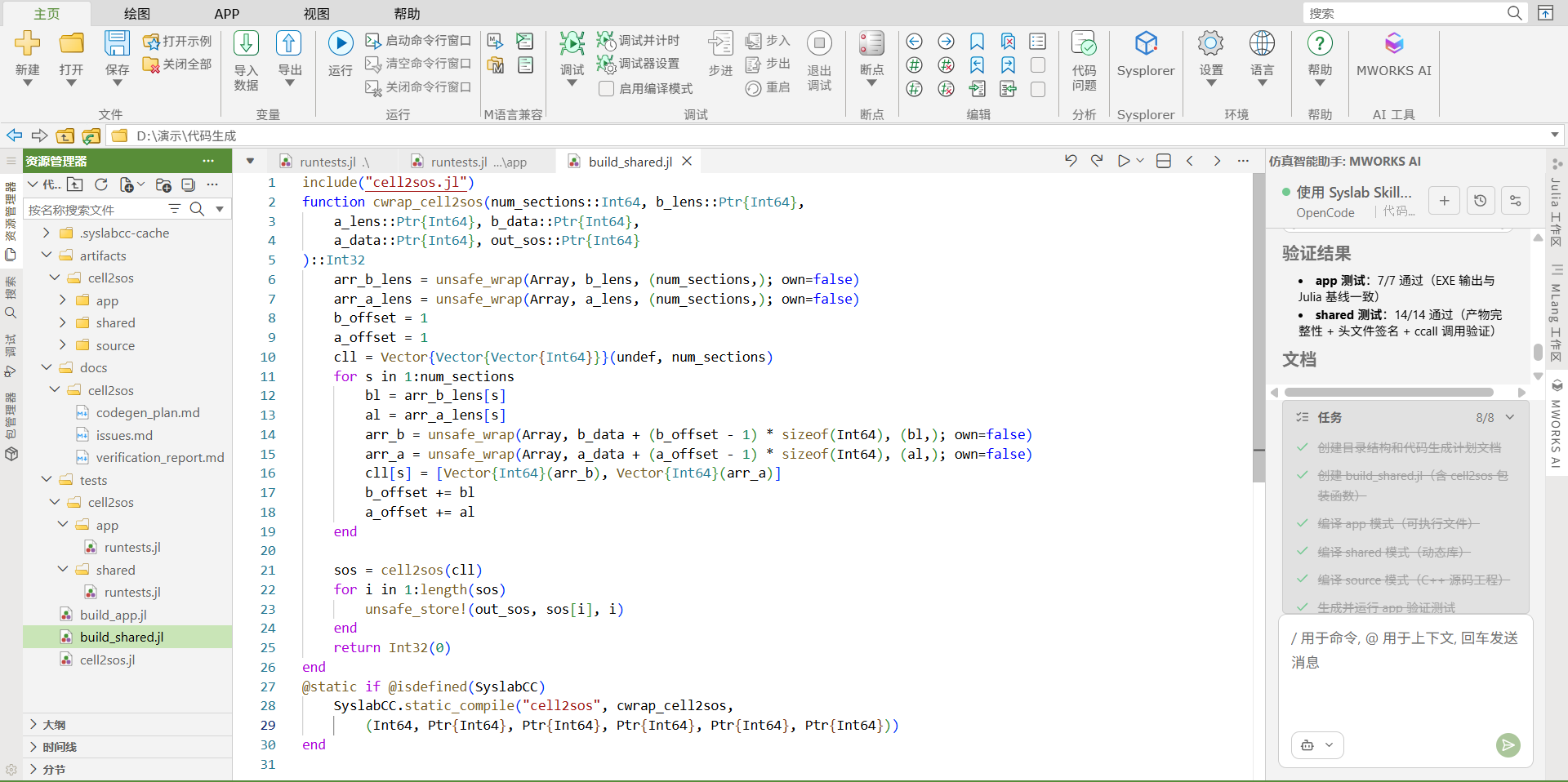Close the build_shared.jl editor tab
This screenshot has width=1568, height=782.
688,161
